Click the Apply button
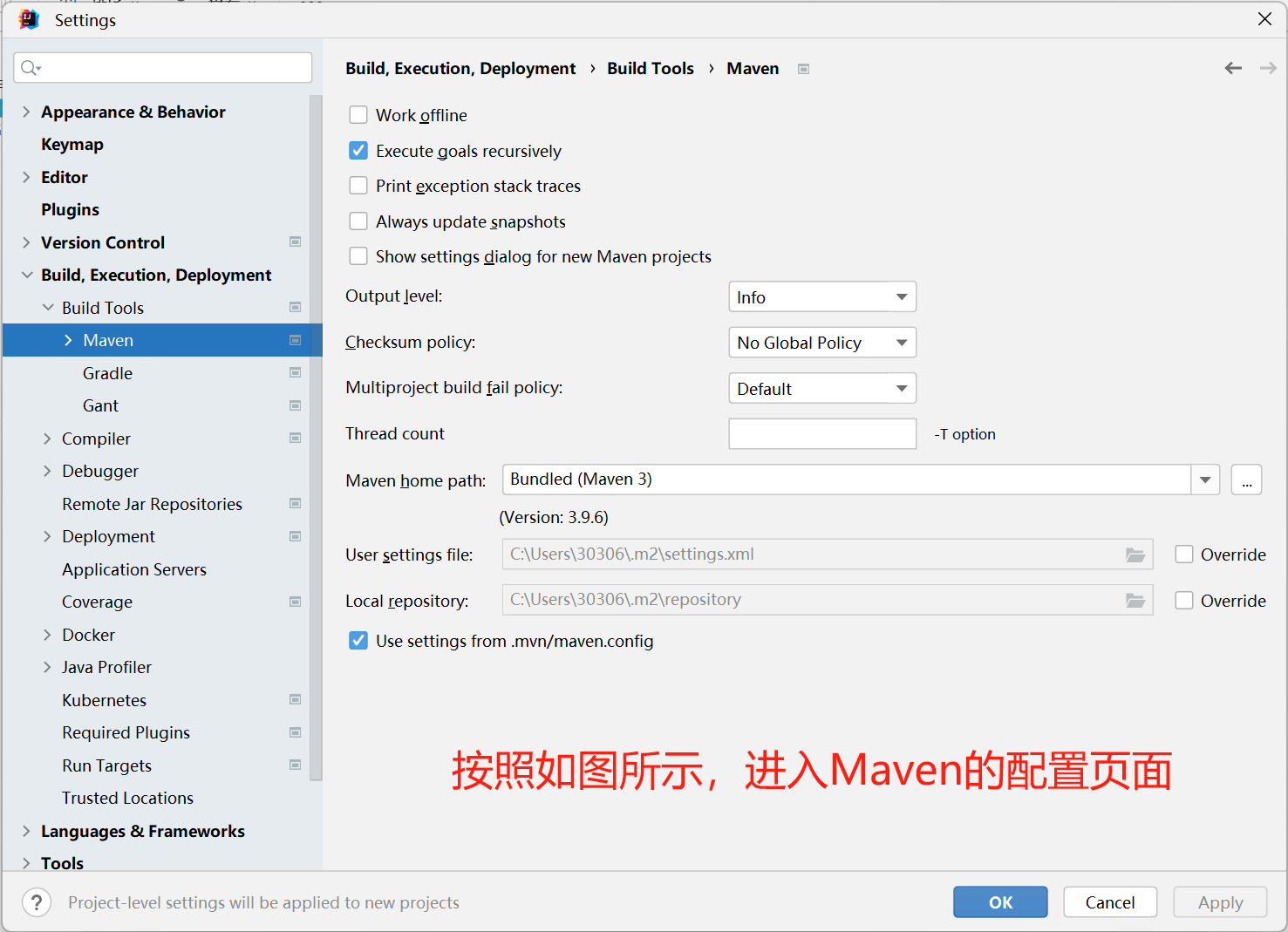This screenshot has height=932, width=1288. point(1220,902)
